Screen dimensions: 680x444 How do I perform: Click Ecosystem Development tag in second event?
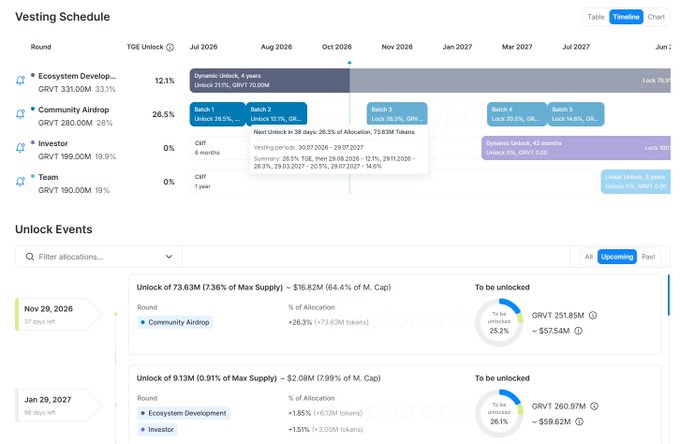click(183, 413)
